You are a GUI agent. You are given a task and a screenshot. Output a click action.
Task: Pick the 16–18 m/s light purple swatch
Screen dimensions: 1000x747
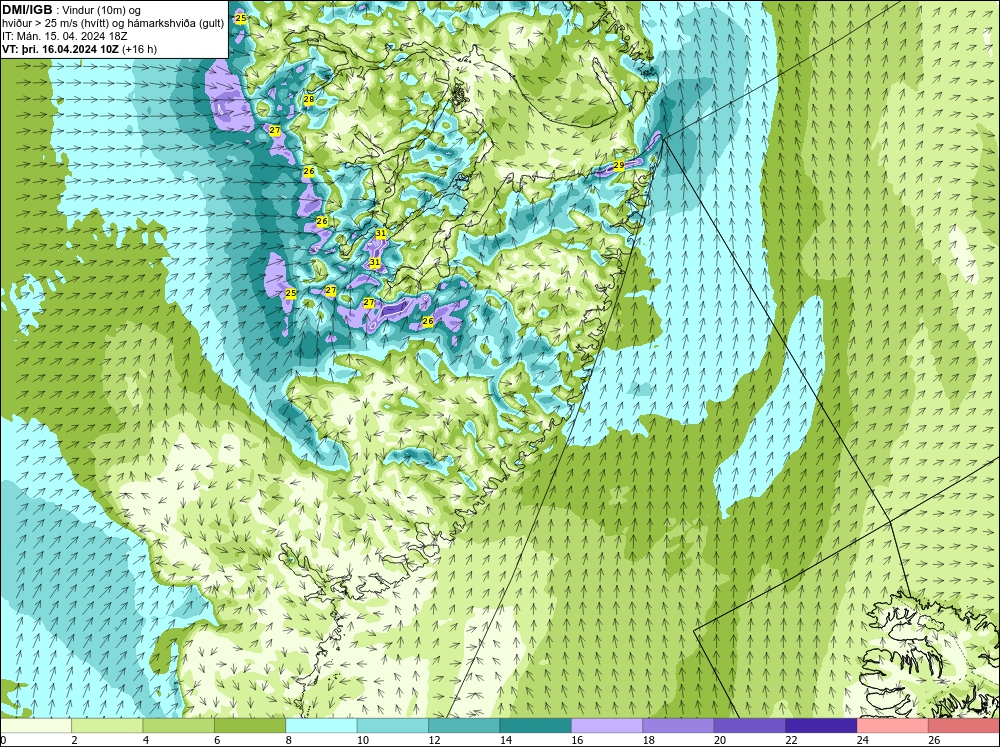[x=607, y=725]
